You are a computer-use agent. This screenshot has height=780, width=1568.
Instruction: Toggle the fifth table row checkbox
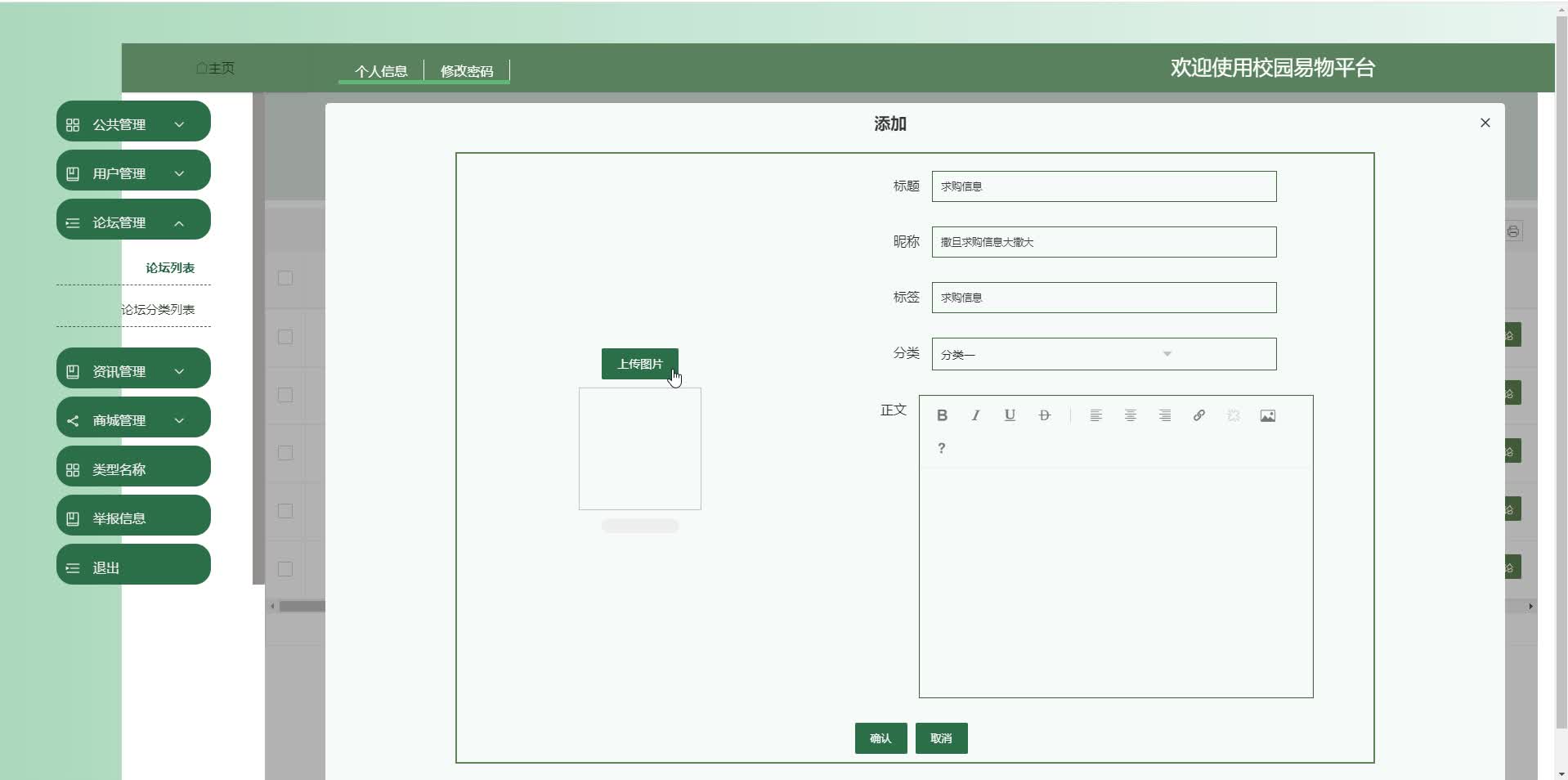(x=285, y=569)
